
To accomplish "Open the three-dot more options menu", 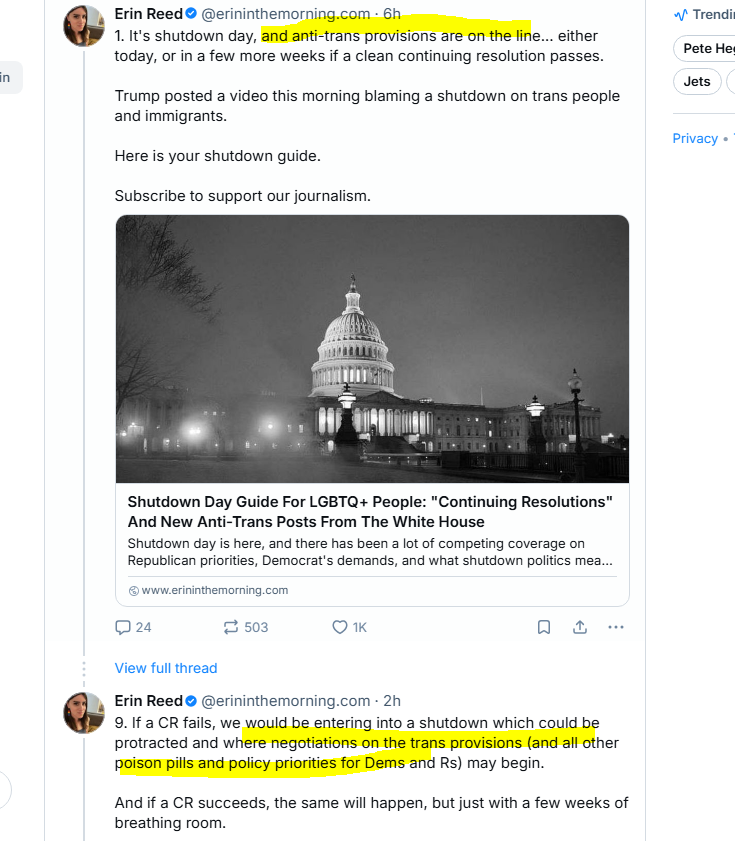I will coord(616,627).
